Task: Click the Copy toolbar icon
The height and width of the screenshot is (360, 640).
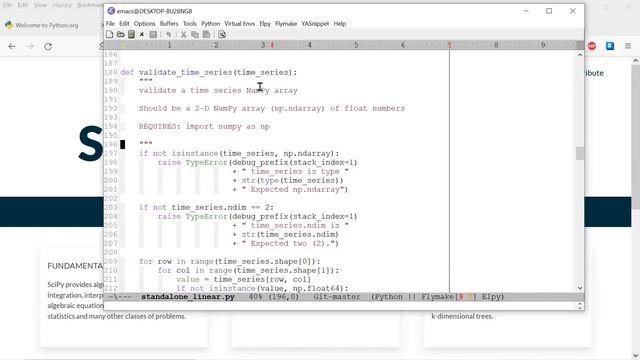Action: tap(195, 35)
